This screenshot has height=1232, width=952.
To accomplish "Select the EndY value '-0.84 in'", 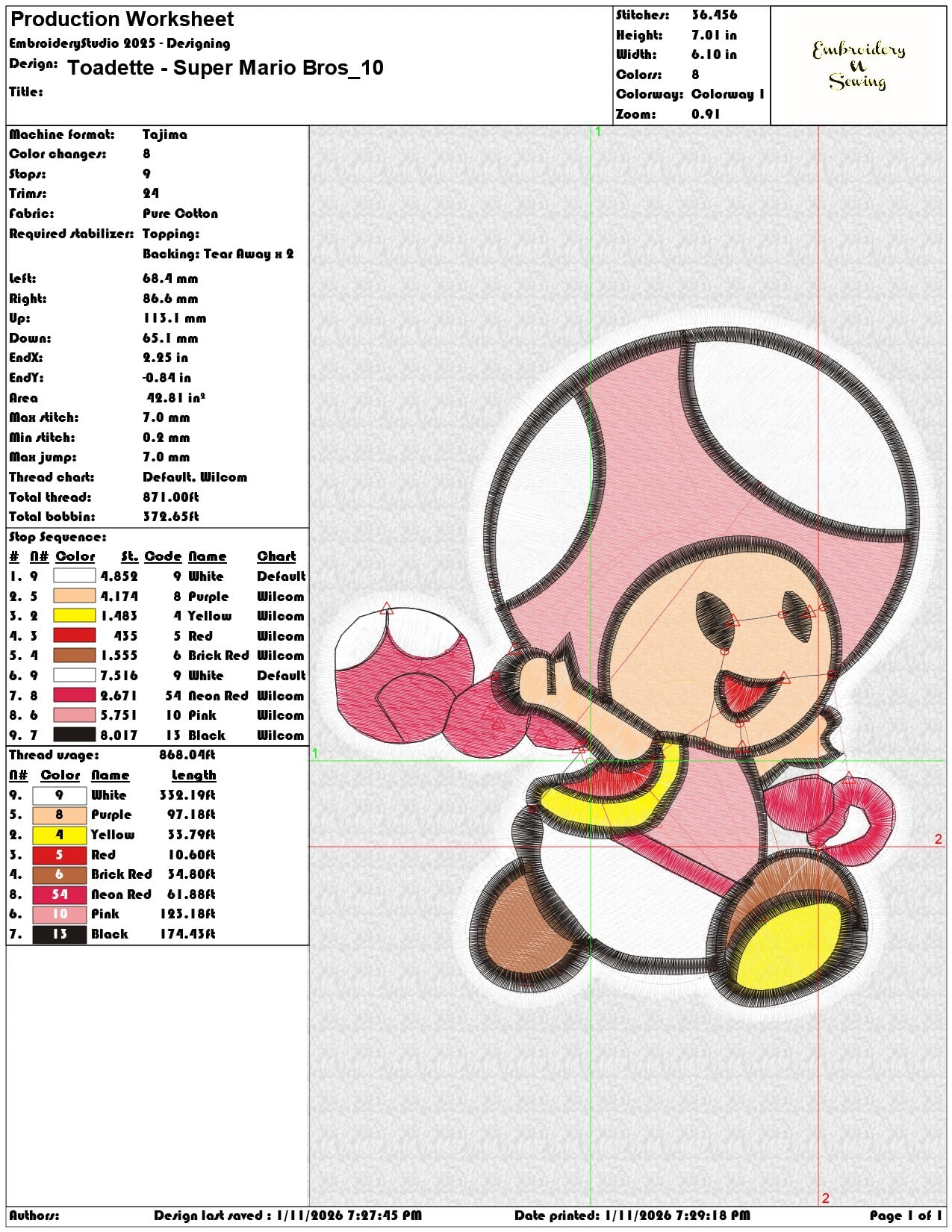I will point(167,378).
